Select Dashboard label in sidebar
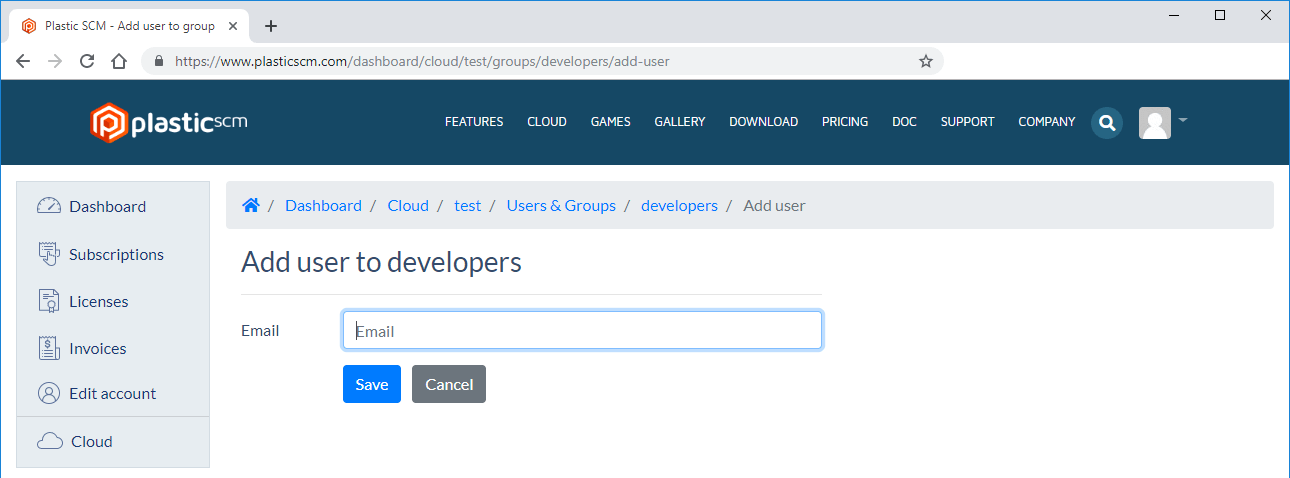 coord(108,206)
